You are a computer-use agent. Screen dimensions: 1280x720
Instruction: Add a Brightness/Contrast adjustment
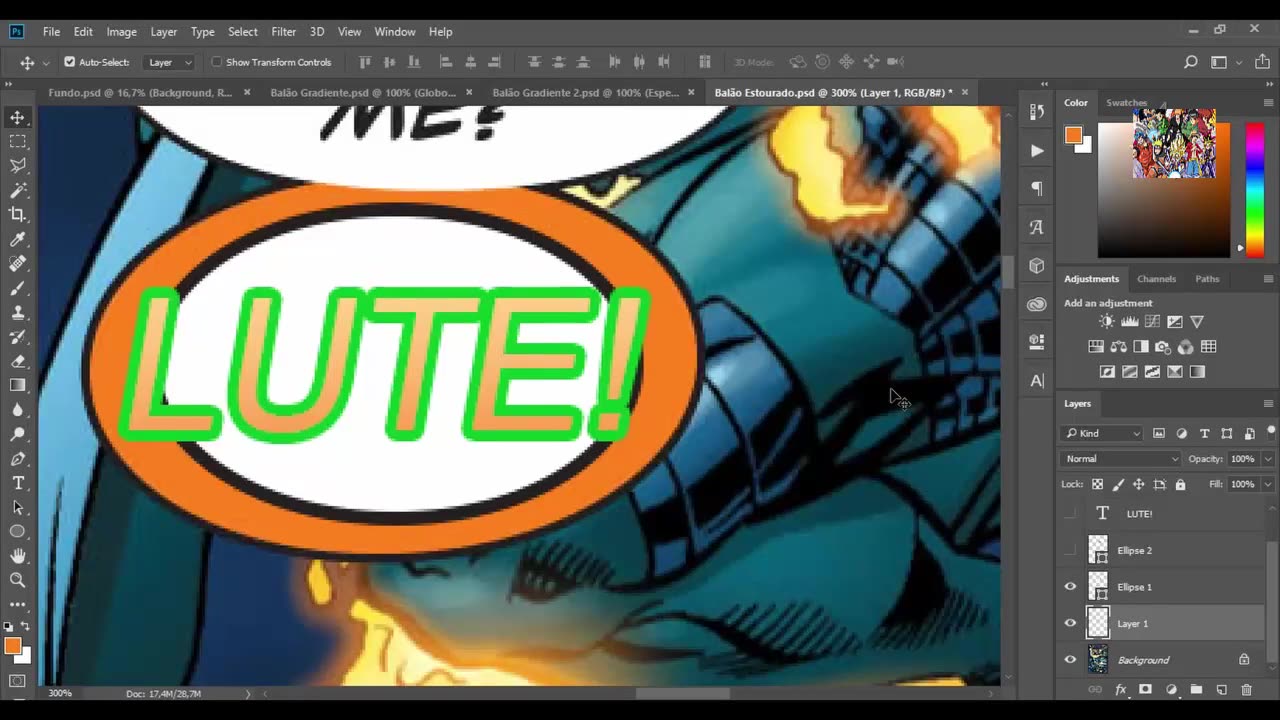pos(1106,321)
